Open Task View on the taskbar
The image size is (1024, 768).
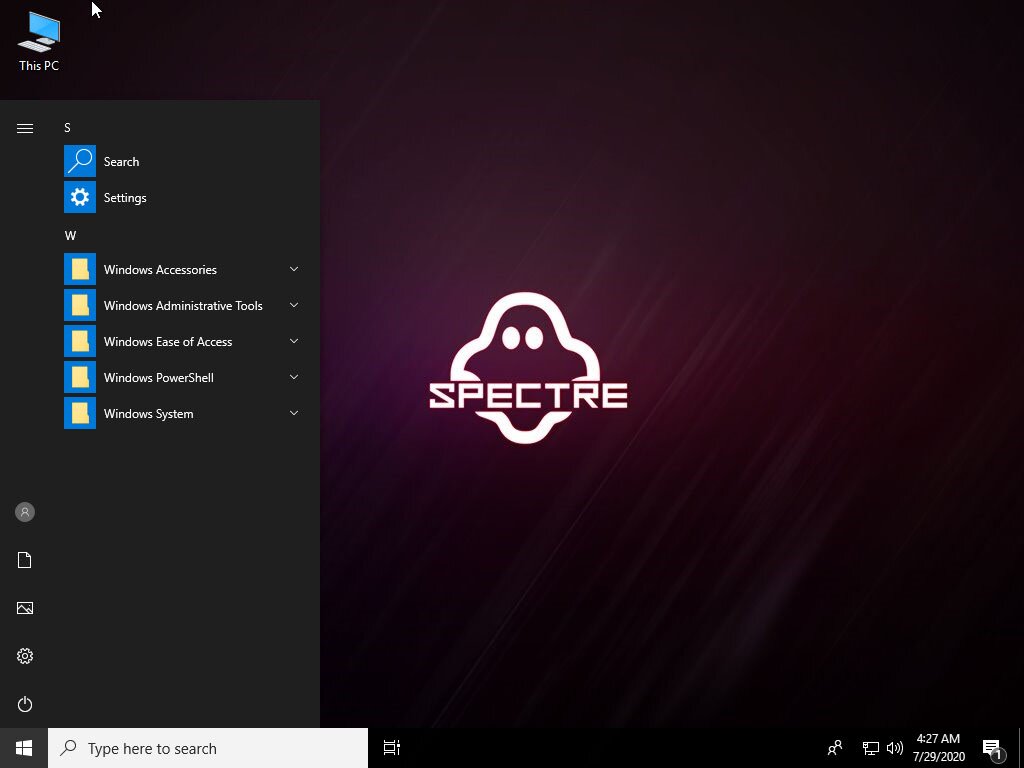(x=392, y=748)
